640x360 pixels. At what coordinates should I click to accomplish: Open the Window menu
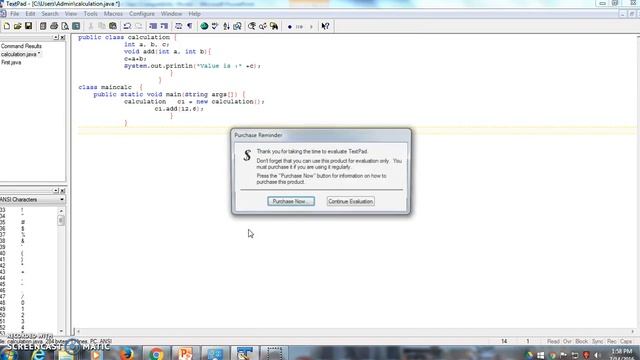pos(171,13)
